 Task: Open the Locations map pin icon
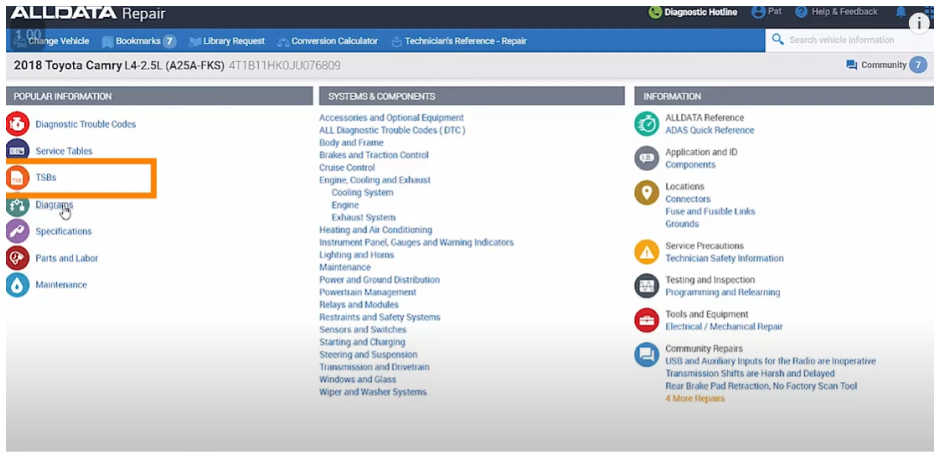646,192
